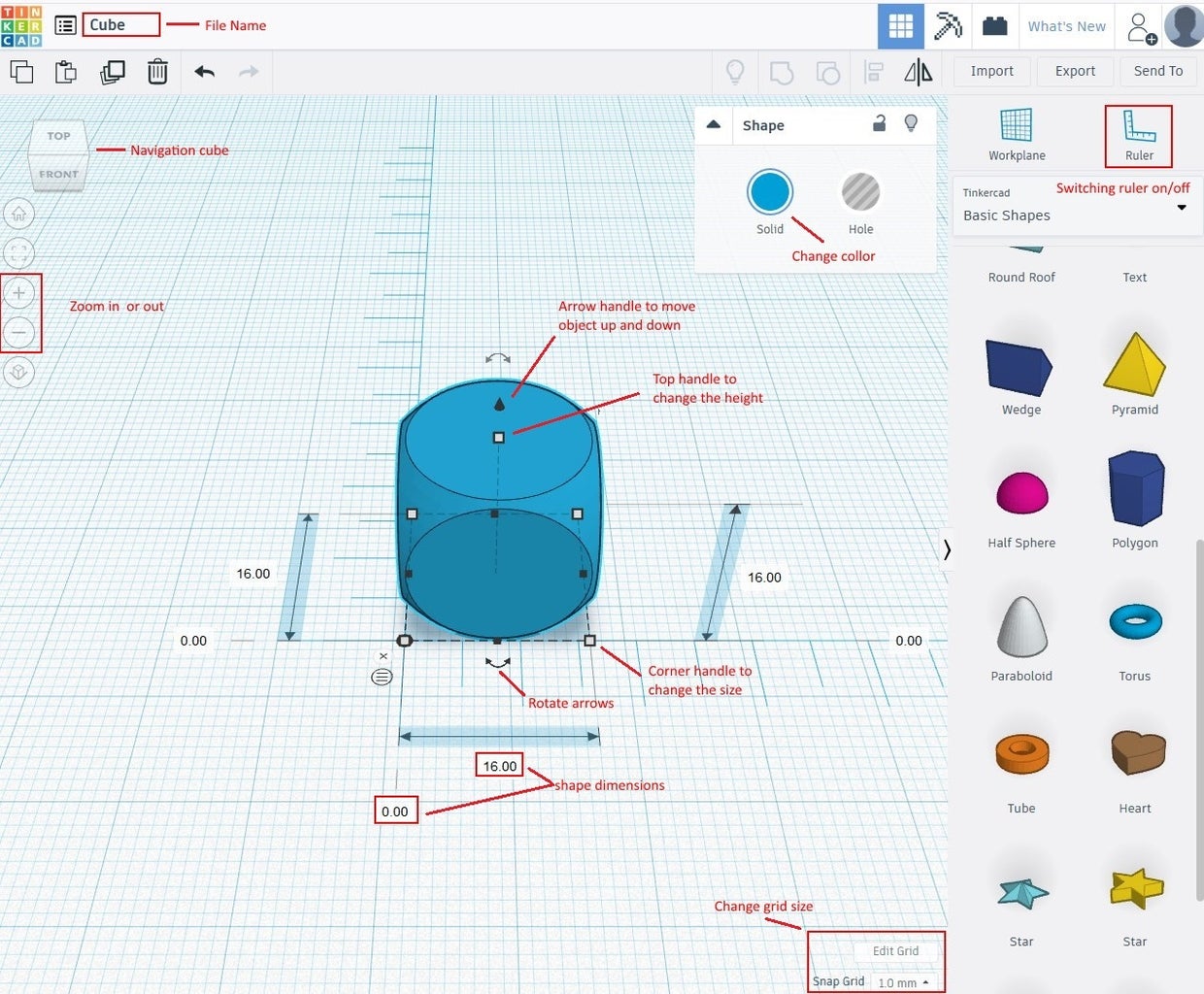Open the Align tool
This screenshot has width=1204, height=994.
873,71
